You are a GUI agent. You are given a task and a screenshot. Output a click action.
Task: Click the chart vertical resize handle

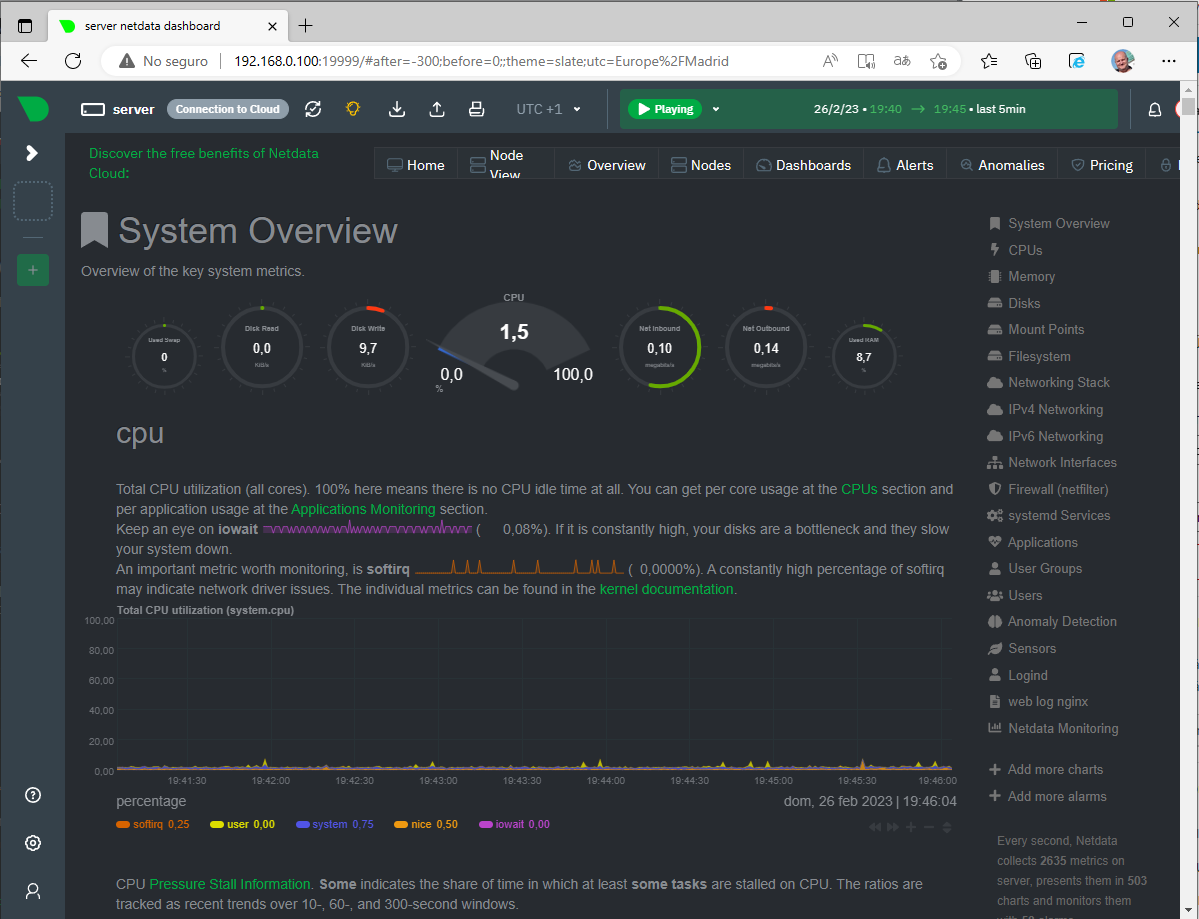coord(947,827)
